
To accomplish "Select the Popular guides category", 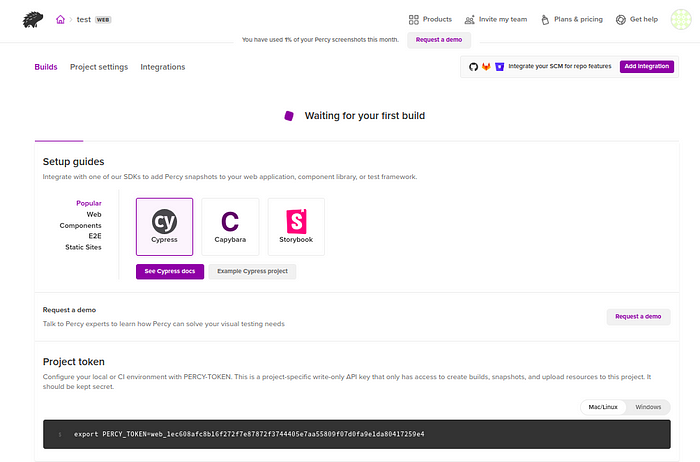I will 88,203.
